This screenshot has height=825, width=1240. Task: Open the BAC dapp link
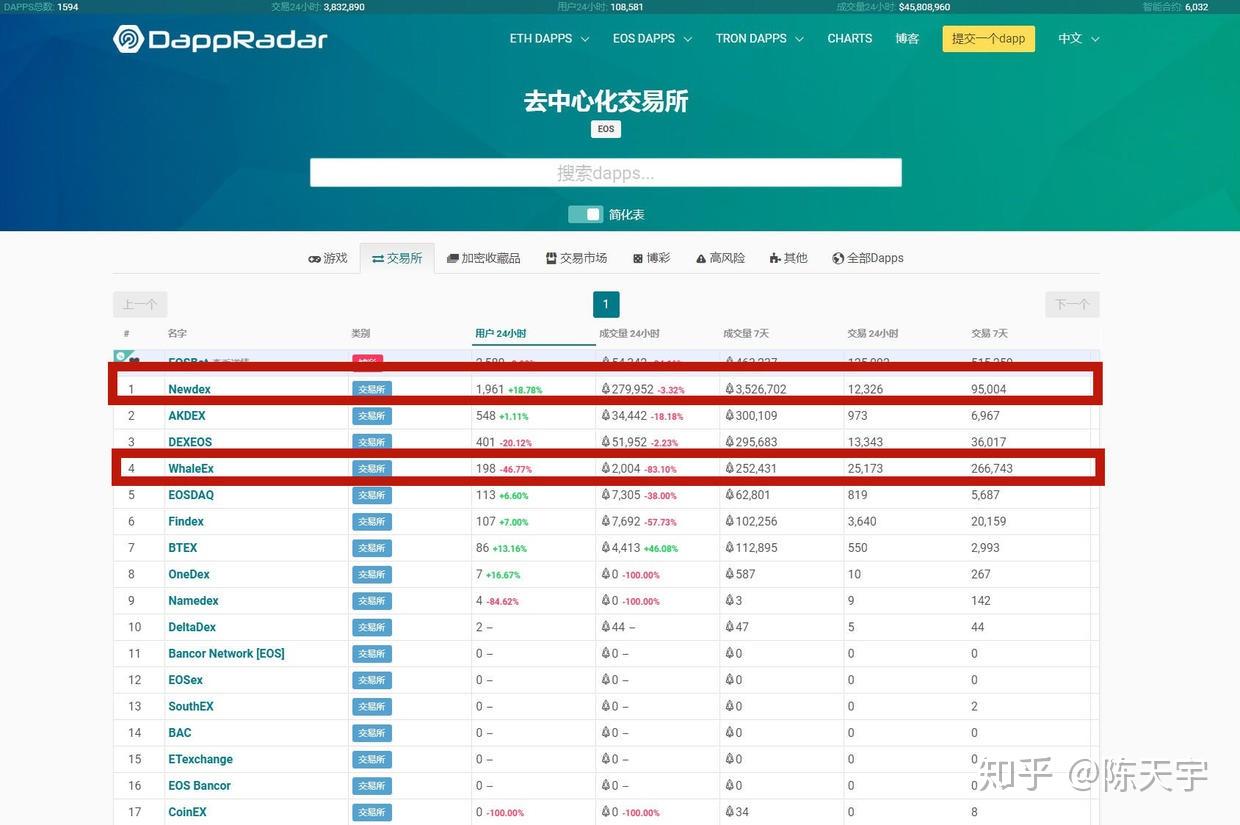(x=180, y=733)
